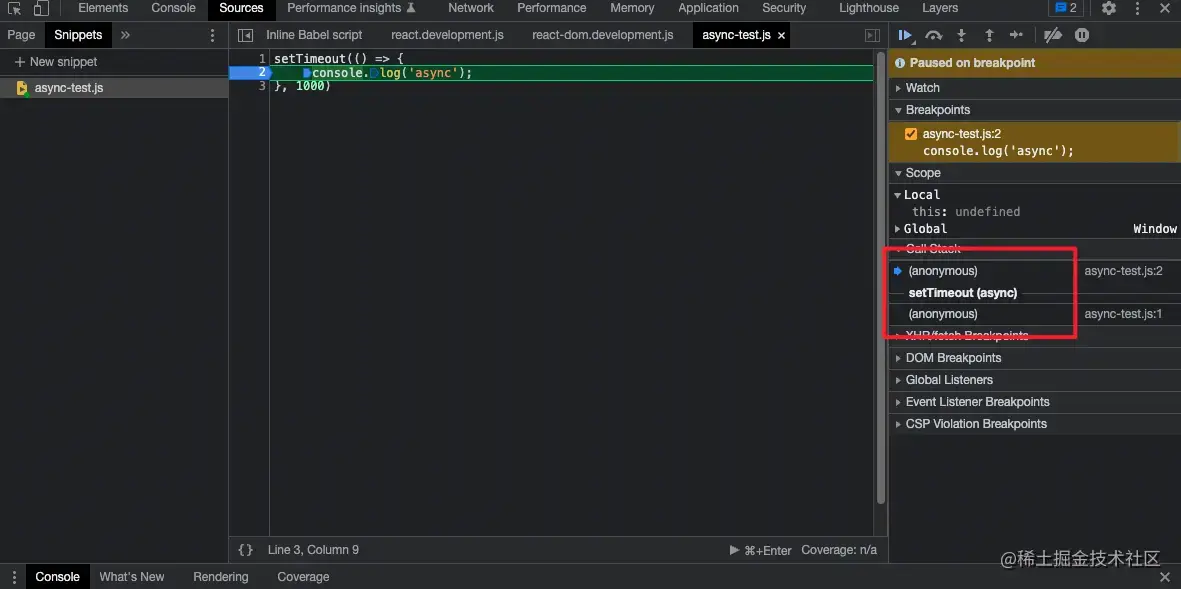
Task: Click the editor vertical scrollbar
Action: click(x=881, y=279)
